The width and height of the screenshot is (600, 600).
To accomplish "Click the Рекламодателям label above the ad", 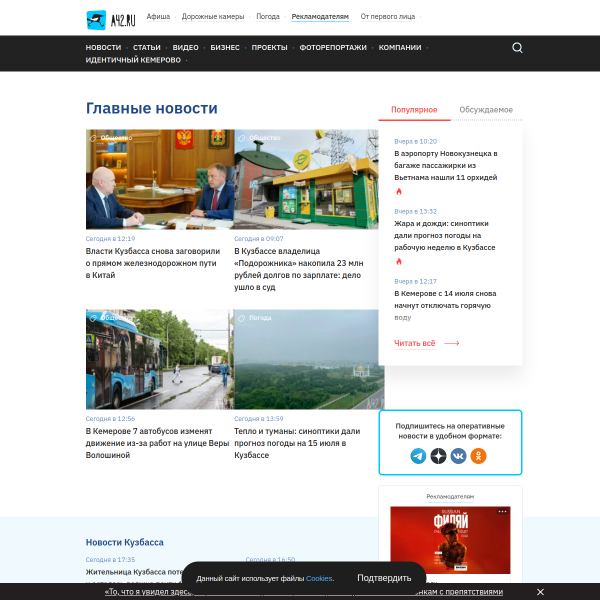I will 450,497.
